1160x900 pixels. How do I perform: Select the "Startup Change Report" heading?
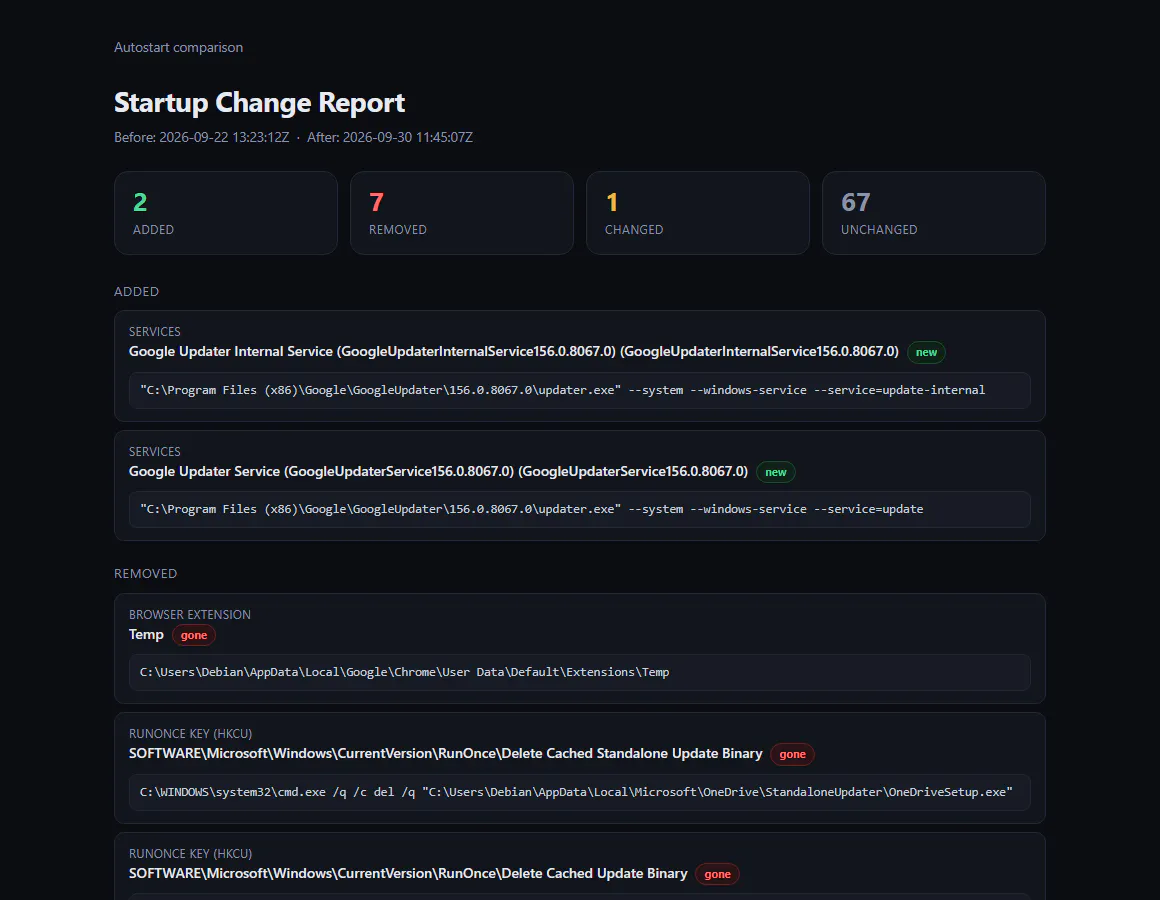click(x=260, y=102)
